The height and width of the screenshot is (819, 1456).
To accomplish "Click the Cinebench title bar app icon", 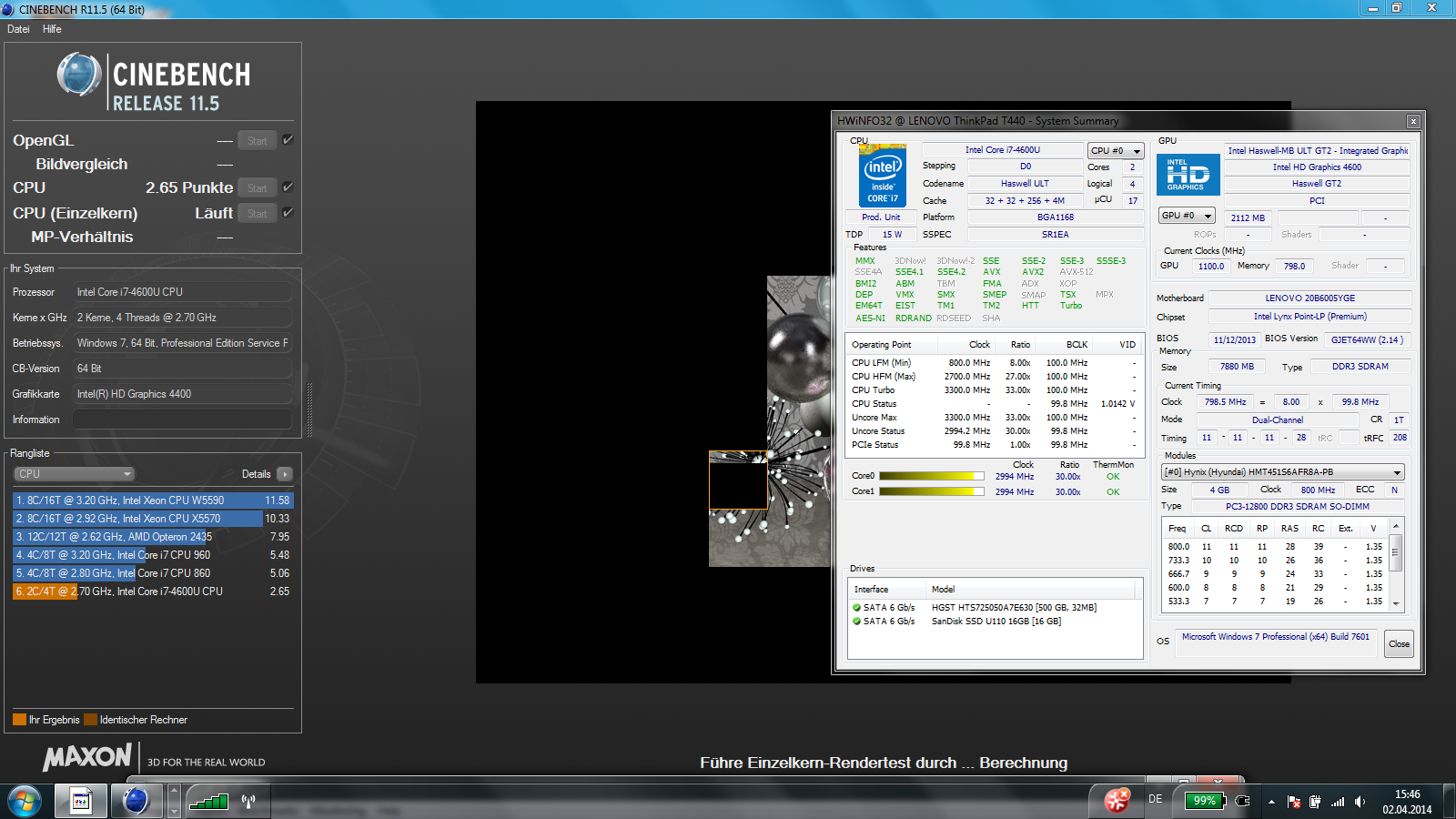I will coord(8,9).
